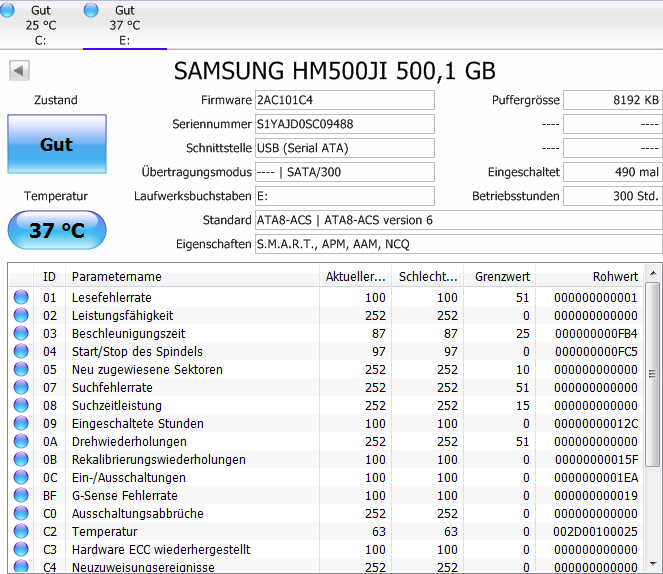
Task: Click the status orb for Start/Stop des Spindels
Action: pos(21,351)
